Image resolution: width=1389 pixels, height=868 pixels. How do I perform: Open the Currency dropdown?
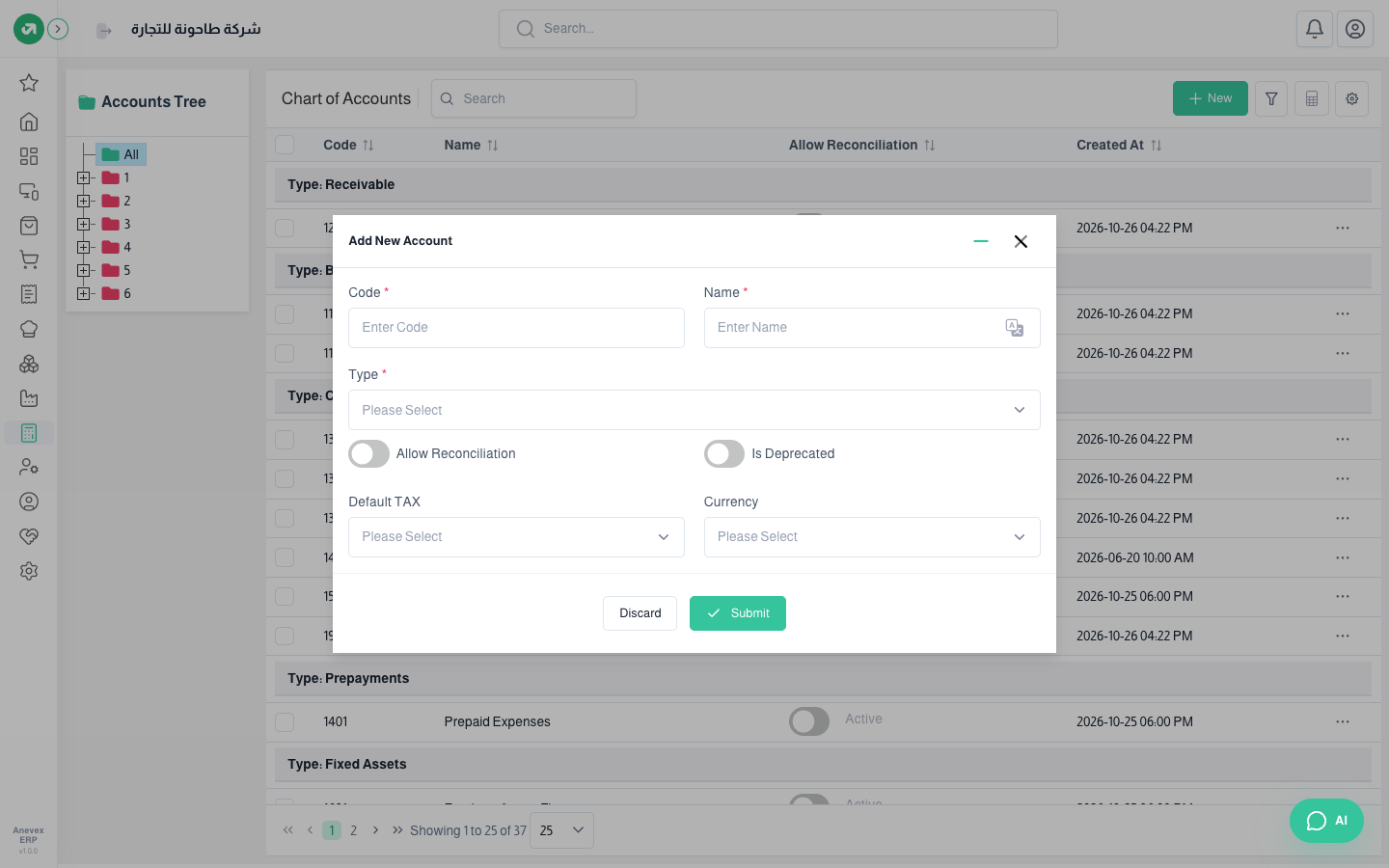pyautogui.click(x=872, y=537)
